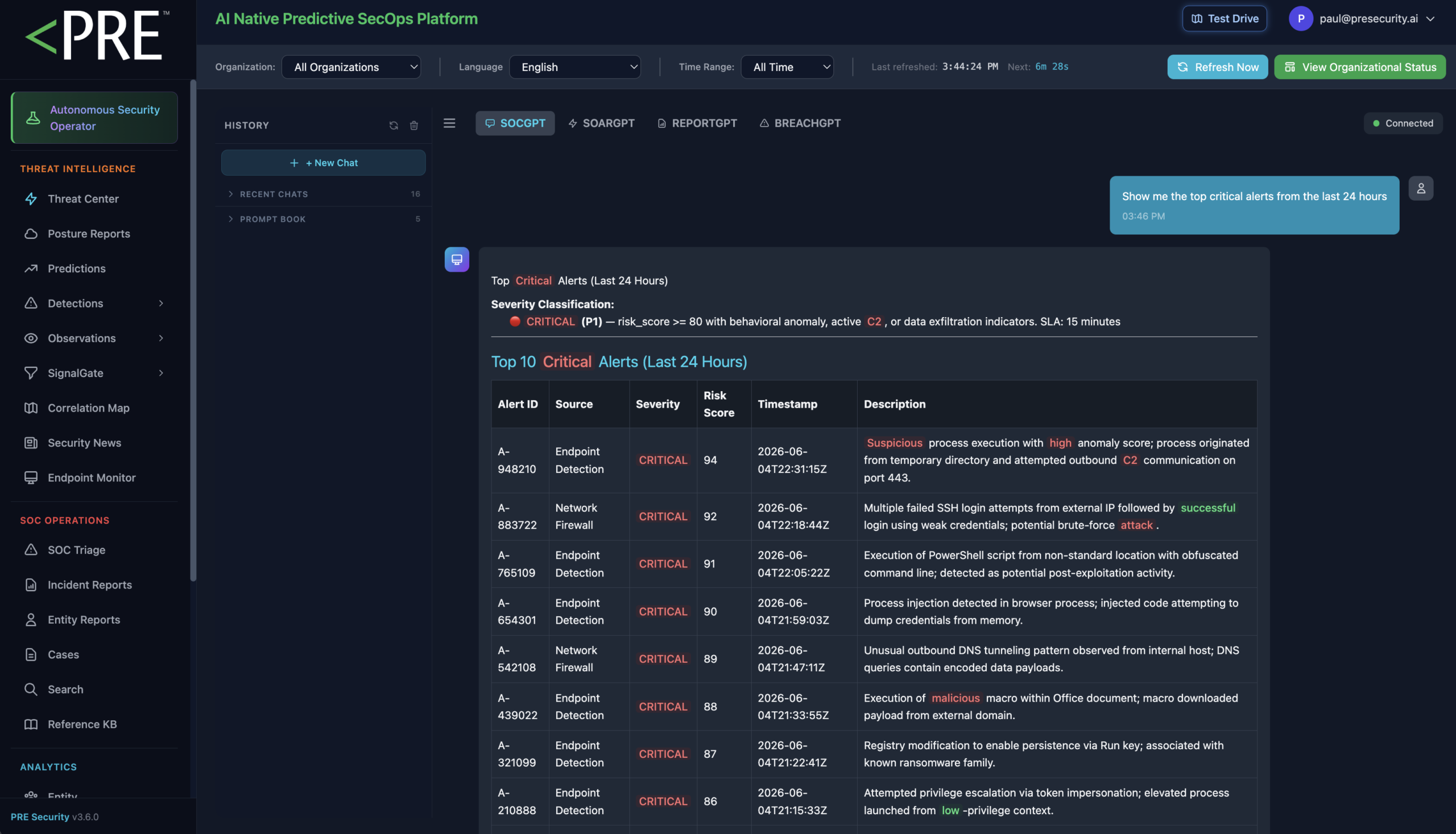Screen dimensions: 1456x834
Task: Click the Connected status indicator
Action: pyautogui.click(x=1403, y=123)
